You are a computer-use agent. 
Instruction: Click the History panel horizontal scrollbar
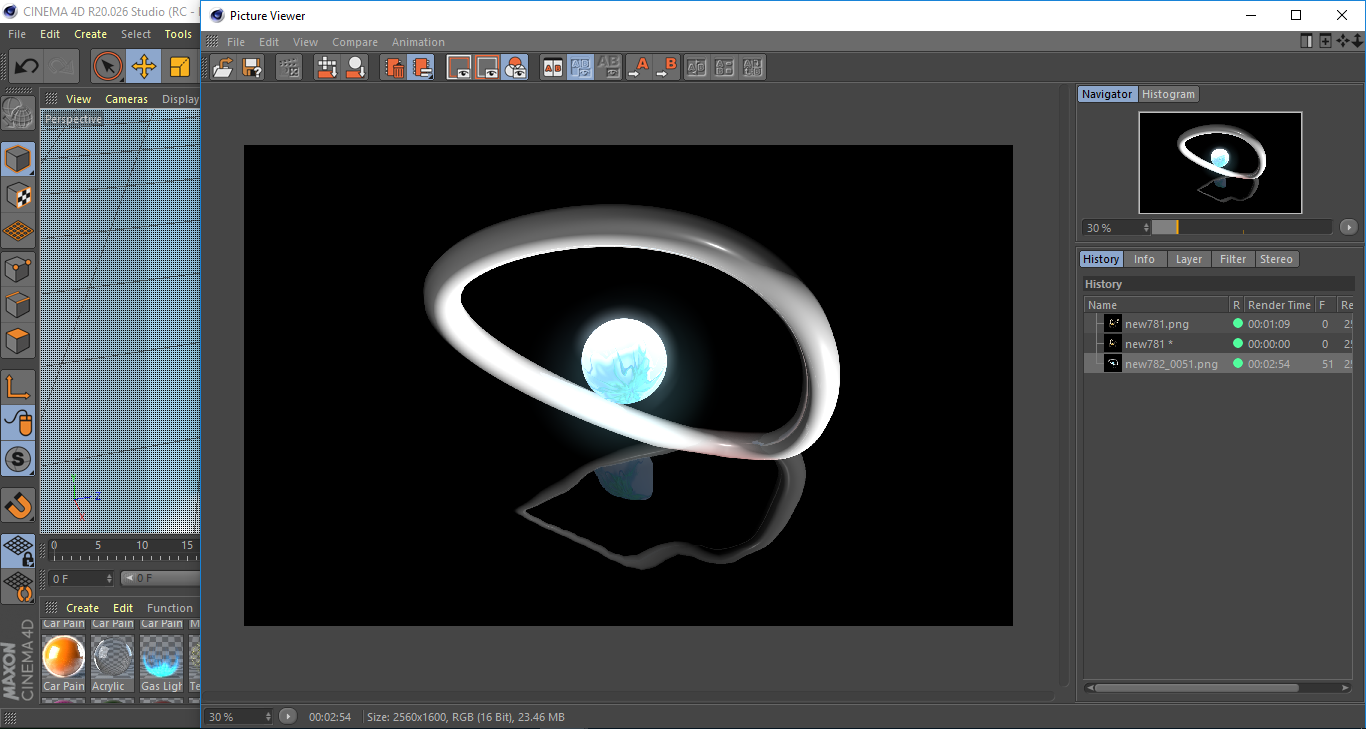(1195, 688)
